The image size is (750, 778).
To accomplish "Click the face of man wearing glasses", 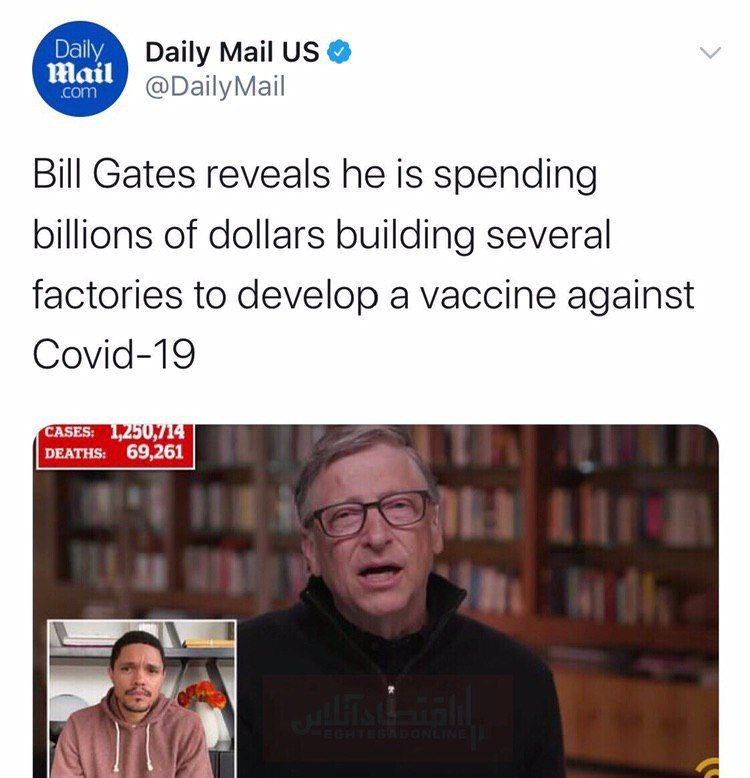I will [x=370, y=523].
